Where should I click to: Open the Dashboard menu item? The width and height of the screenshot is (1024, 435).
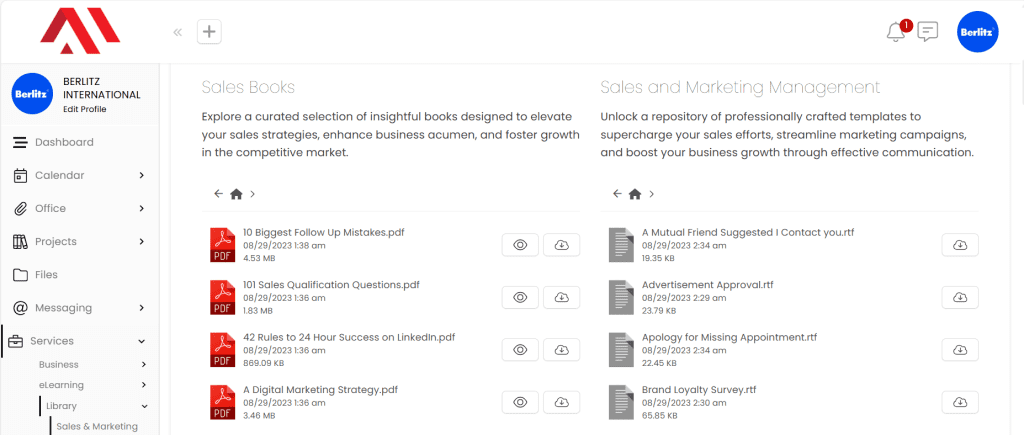[64, 142]
